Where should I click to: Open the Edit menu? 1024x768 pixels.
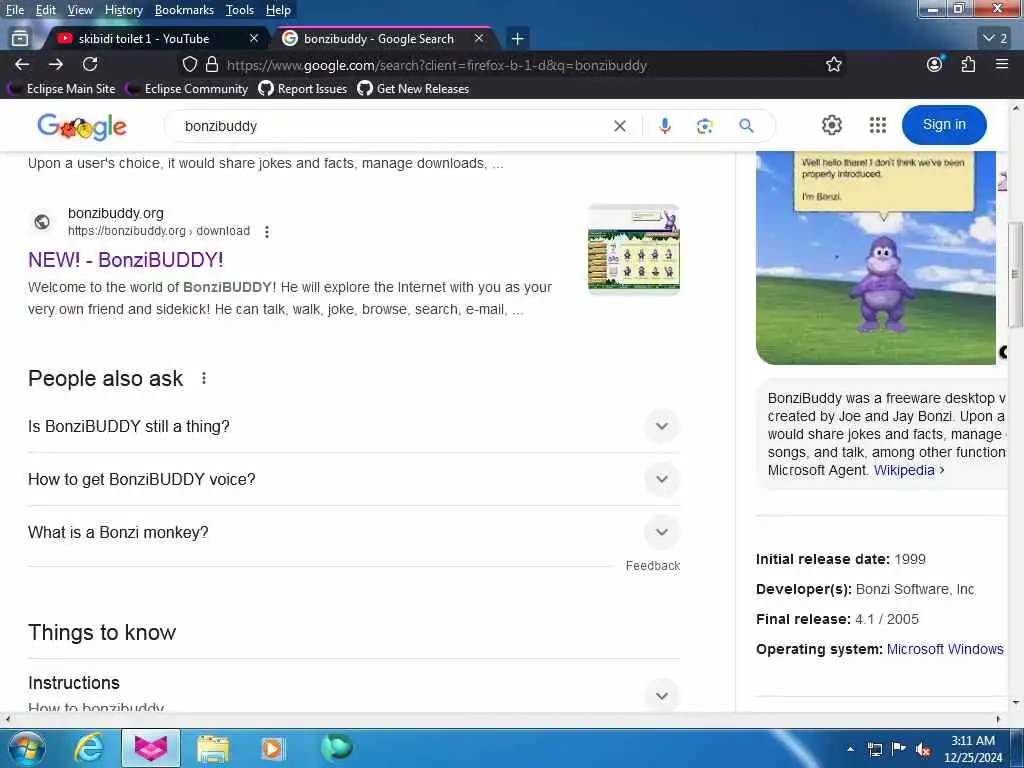click(x=45, y=10)
